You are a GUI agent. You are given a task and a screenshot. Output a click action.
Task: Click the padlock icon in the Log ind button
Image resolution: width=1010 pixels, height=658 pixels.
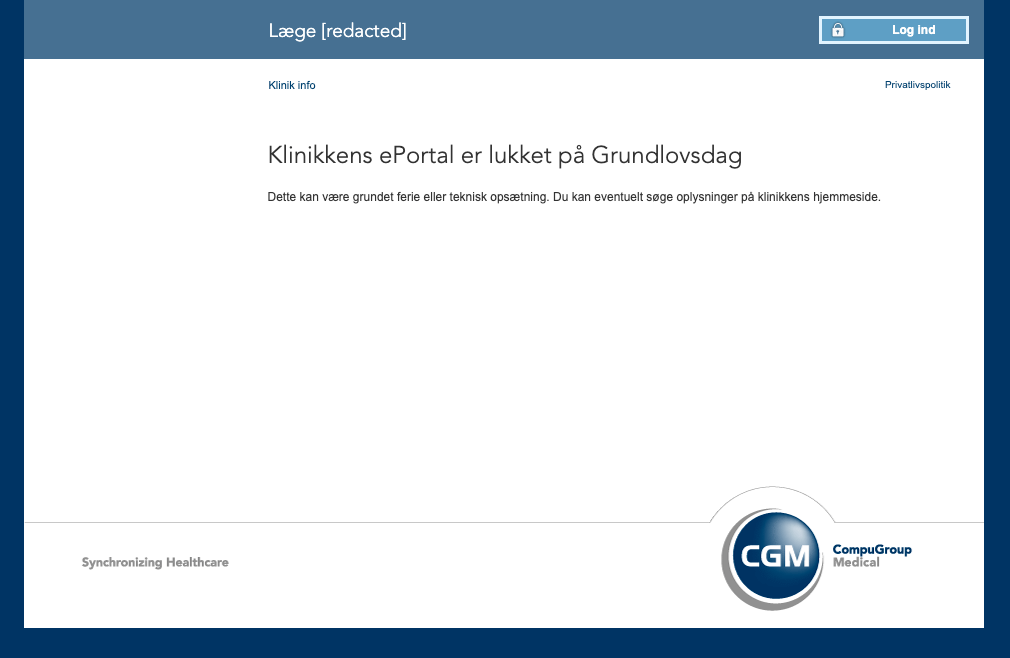pyautogui.click(x=837, y=29)
